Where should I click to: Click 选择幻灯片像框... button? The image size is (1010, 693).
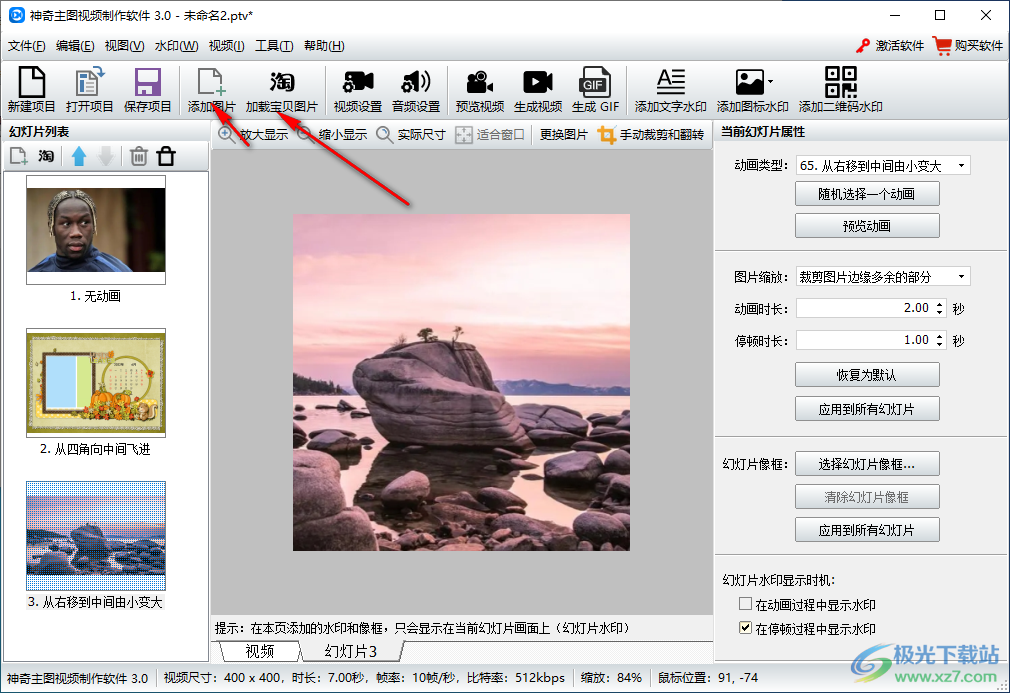pyautogui.click(x=867, y=464)
